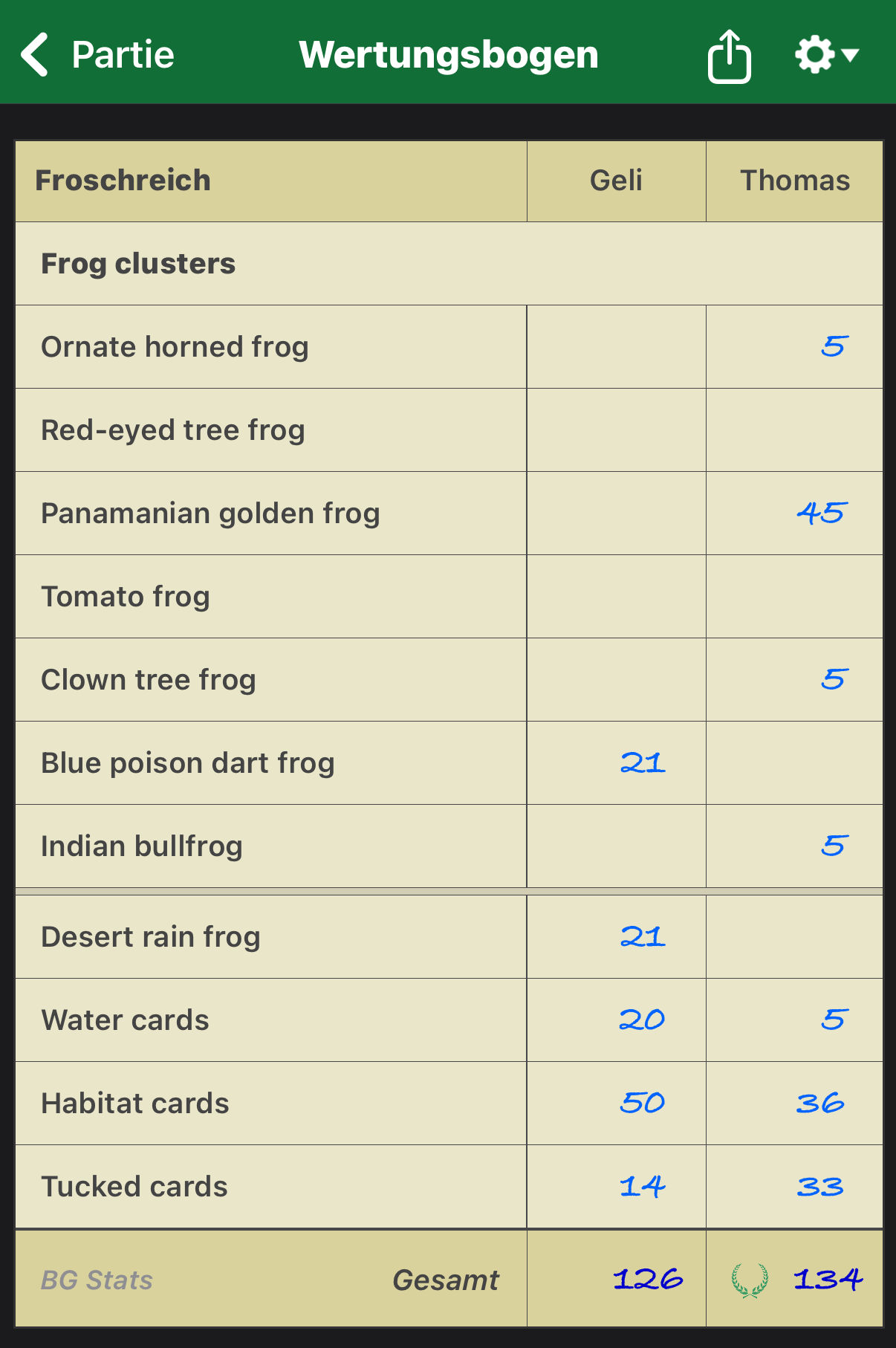Select the Desert rain frog row label
896x1348 pixels.
[151, 936]
